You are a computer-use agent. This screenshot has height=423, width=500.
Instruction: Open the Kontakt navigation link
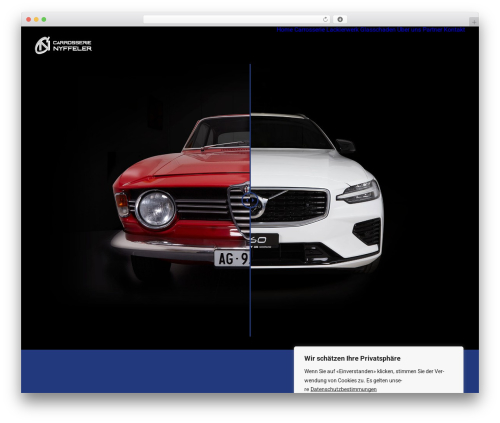[x=454, y=30]
